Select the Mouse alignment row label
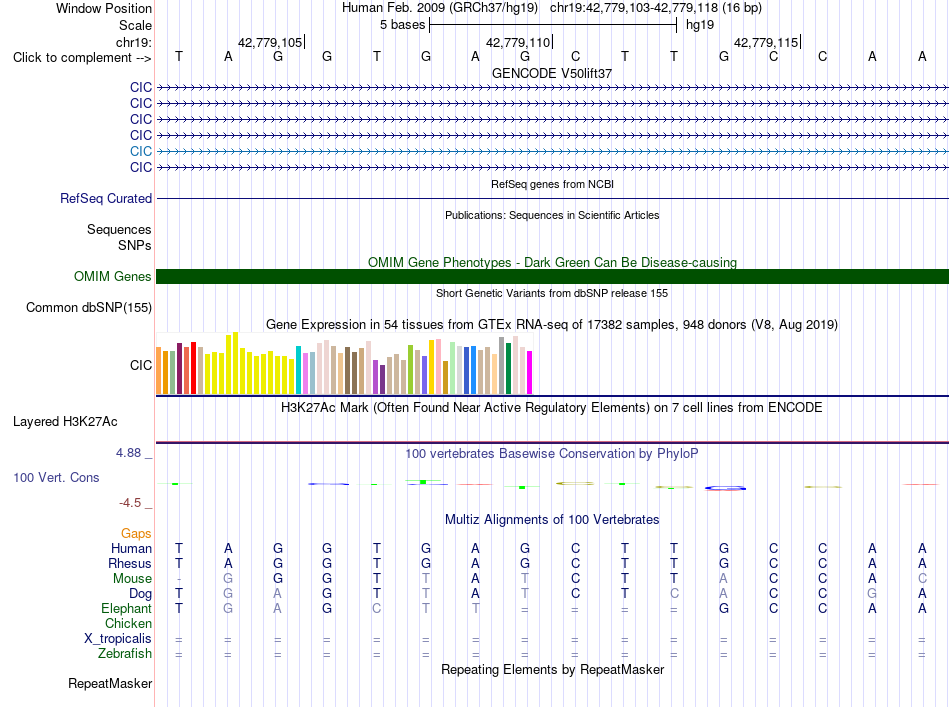This screenshot has width=950, height=707. (132, 579)
